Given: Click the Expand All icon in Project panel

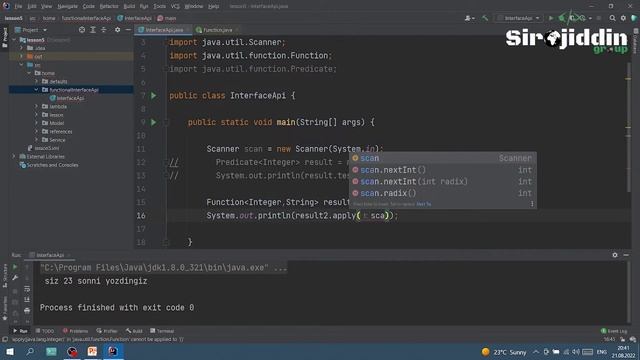Looking at the screenshot, I should (x=93, y=30).
